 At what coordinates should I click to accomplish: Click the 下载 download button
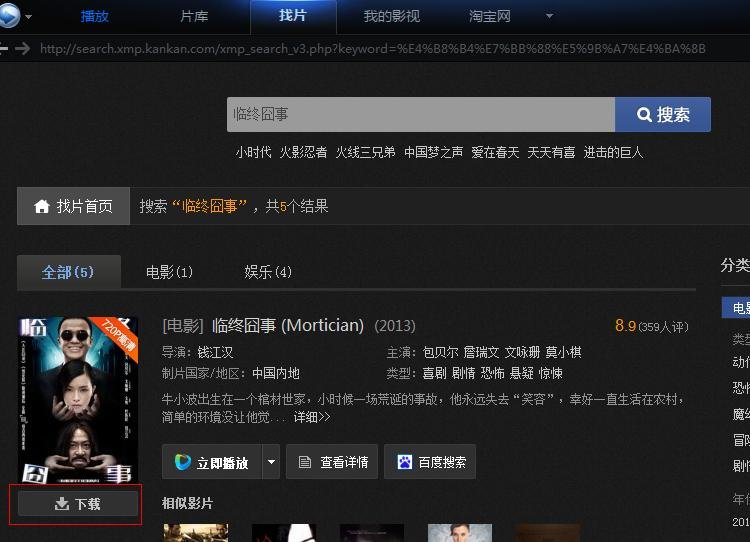78,504
